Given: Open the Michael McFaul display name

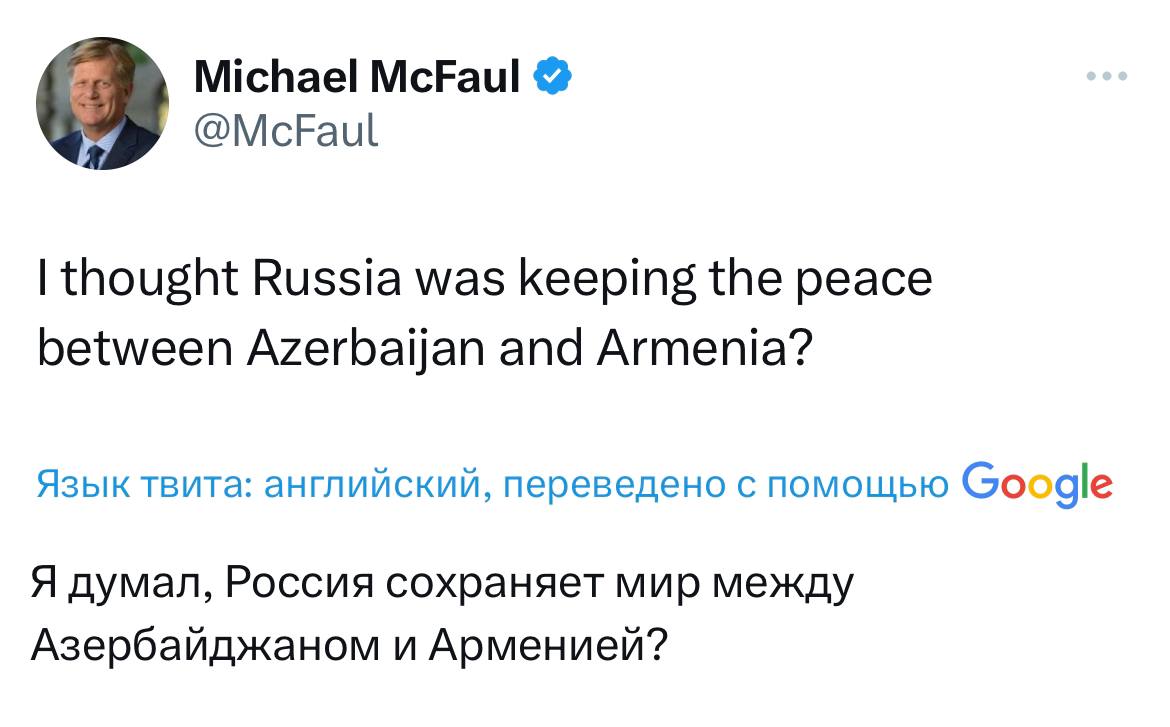Looking at the screenshot, I should [357, 76].
